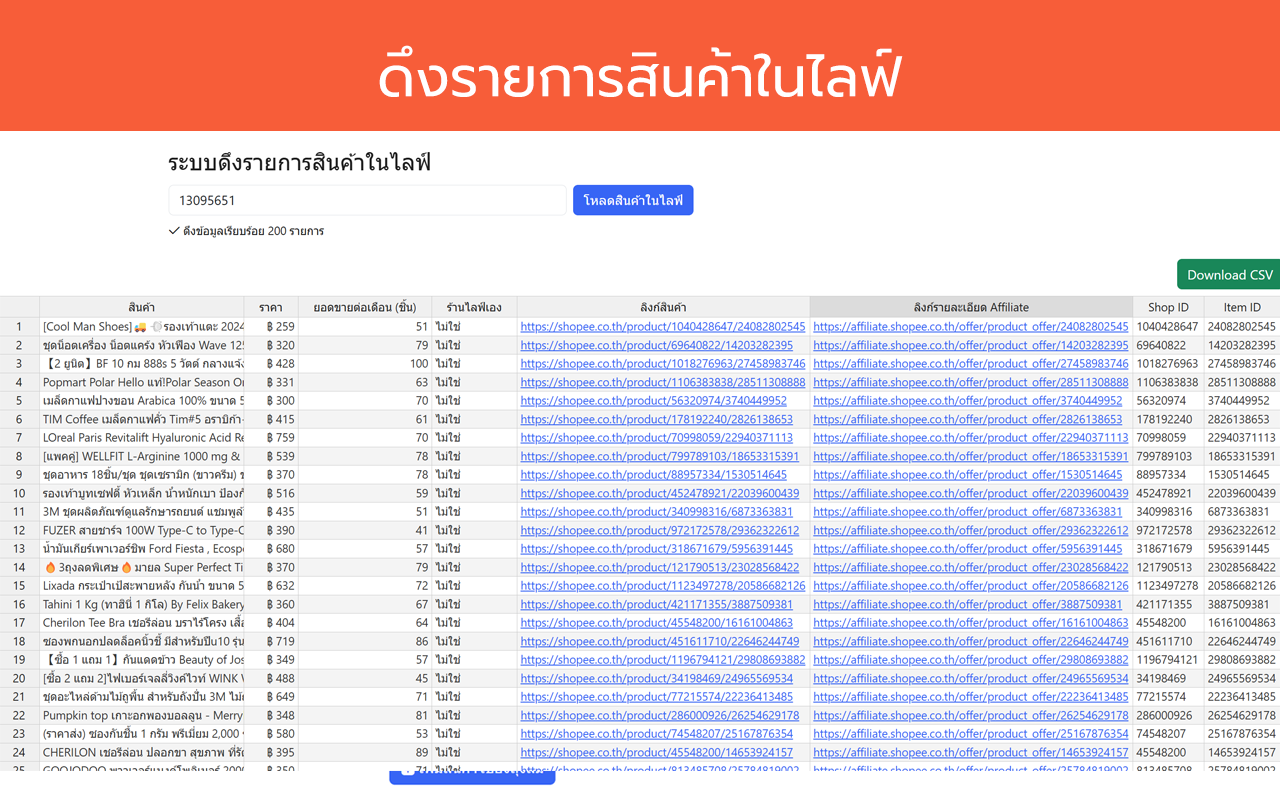1280x800 pixels.
Task: Click the ยอดขายต่อเดือน column header
Action: [x=363, y=307]
